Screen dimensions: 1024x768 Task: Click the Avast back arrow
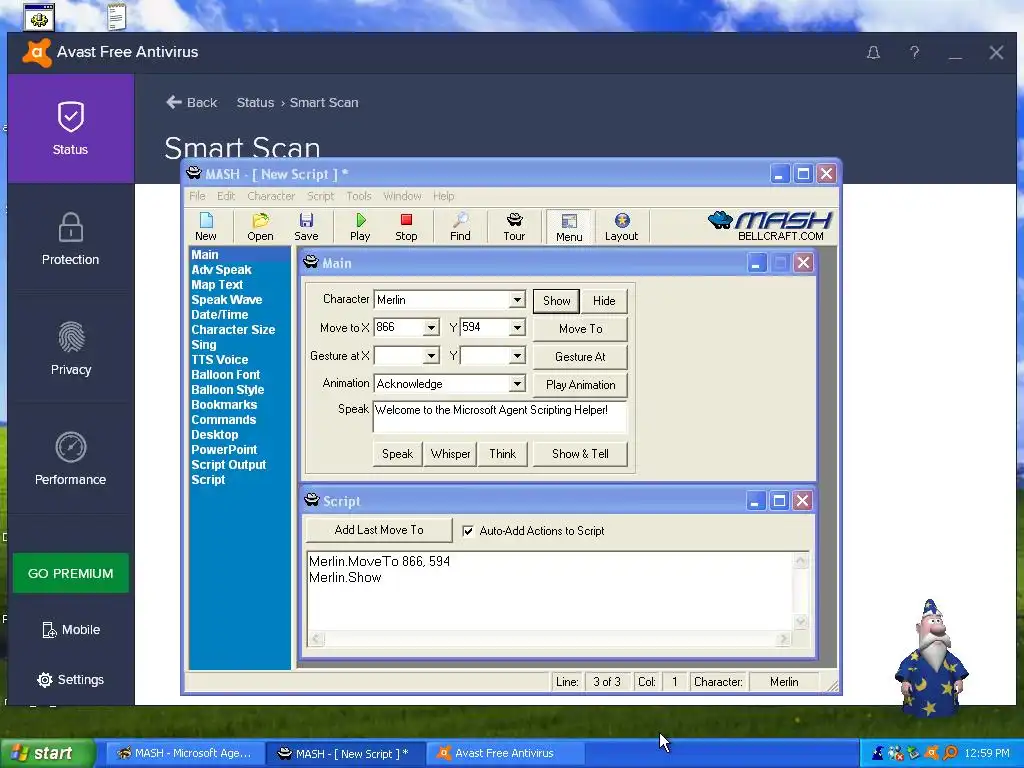pyautogui.click(x=174, y=102)
